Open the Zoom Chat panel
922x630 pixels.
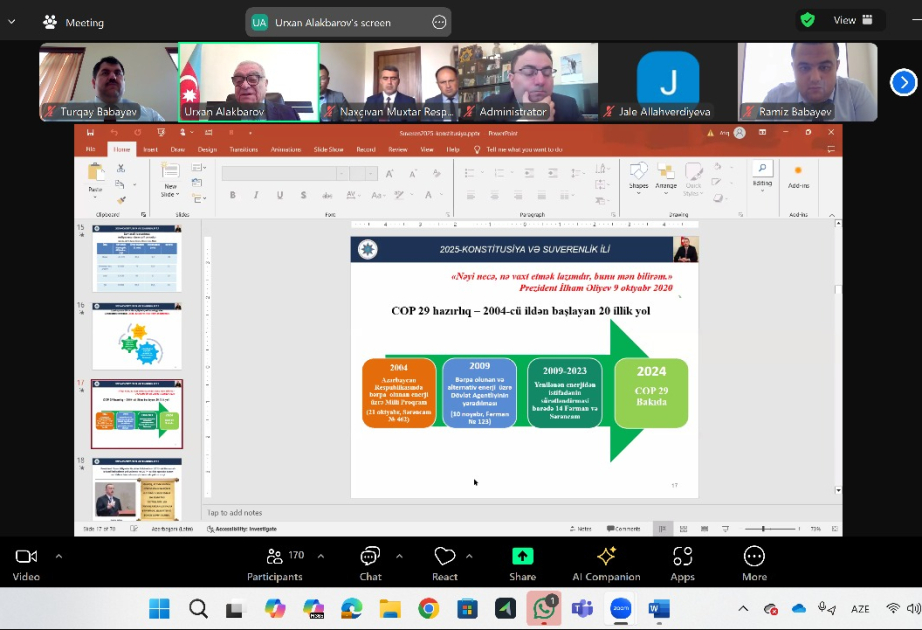(370, 564)
